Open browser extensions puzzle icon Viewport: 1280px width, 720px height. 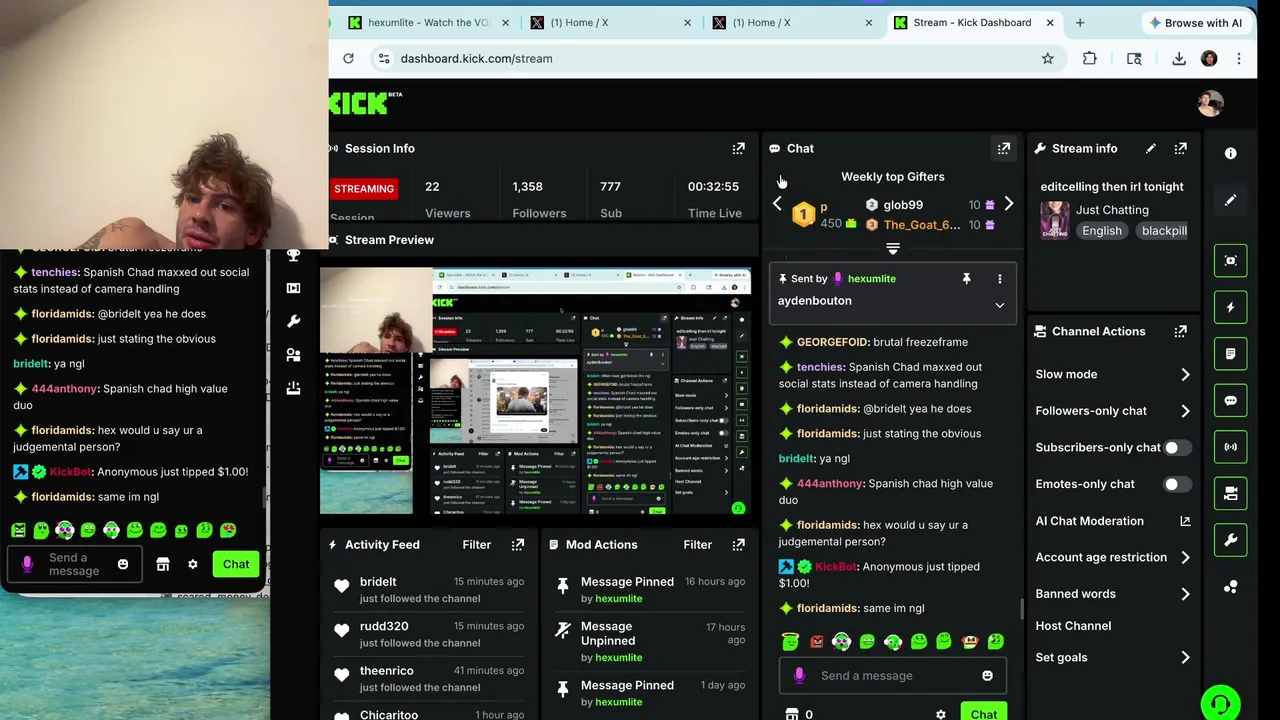[x=1090, y=58]
